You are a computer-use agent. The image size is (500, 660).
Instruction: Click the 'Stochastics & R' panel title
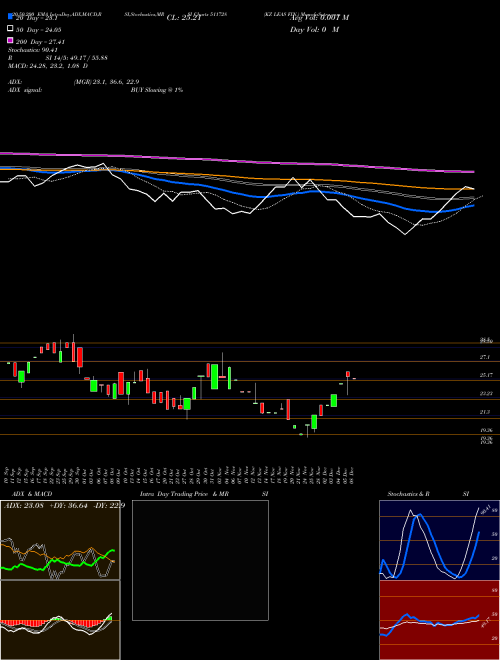coord(408,494)
